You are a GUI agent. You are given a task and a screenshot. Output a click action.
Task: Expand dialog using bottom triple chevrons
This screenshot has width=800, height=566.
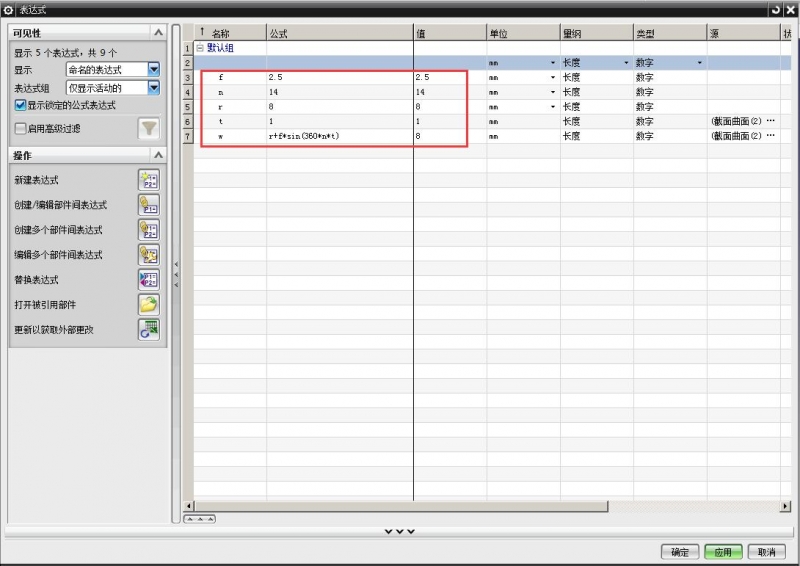[399, 531]
